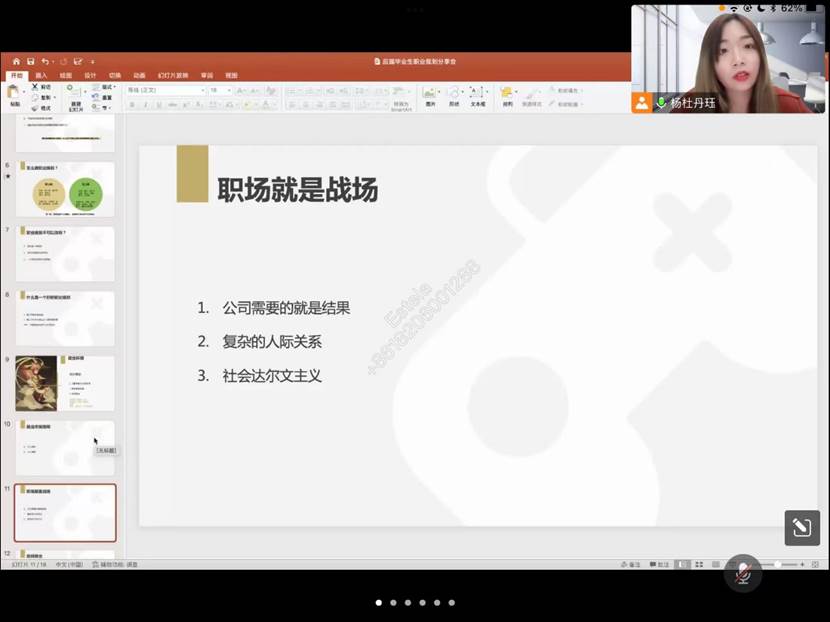Mute the microphone in the meeting bar
The height and width of the screenshot is (622, 830).
point(743,574)
